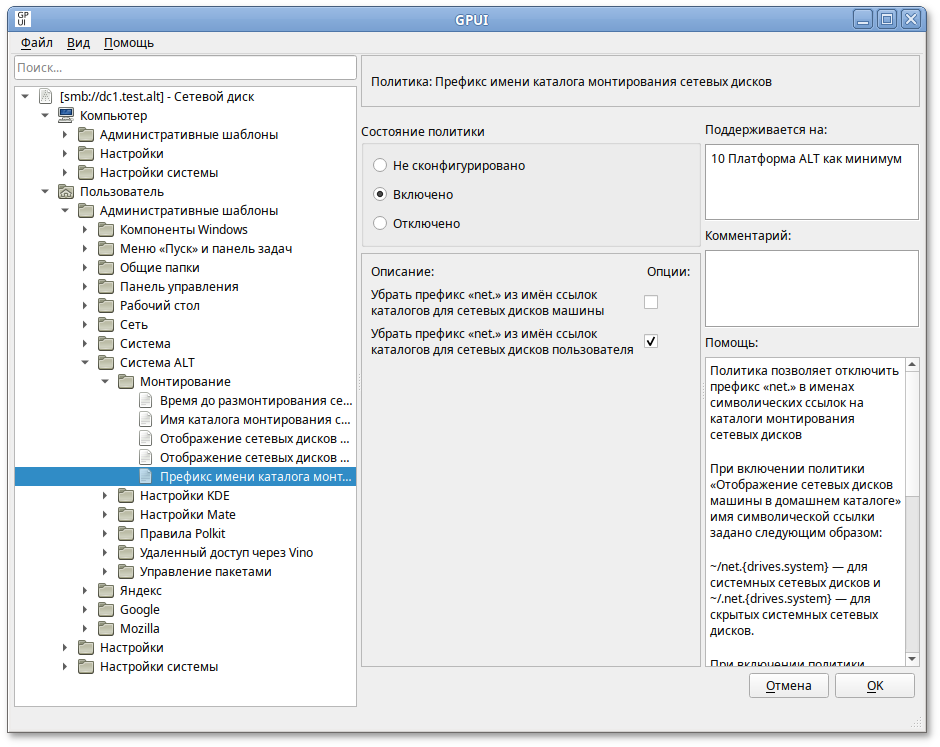Expand the Mozilla tree node
This screenshot has height=747, width=940.
pyautogui.click(x=85, y=629)
